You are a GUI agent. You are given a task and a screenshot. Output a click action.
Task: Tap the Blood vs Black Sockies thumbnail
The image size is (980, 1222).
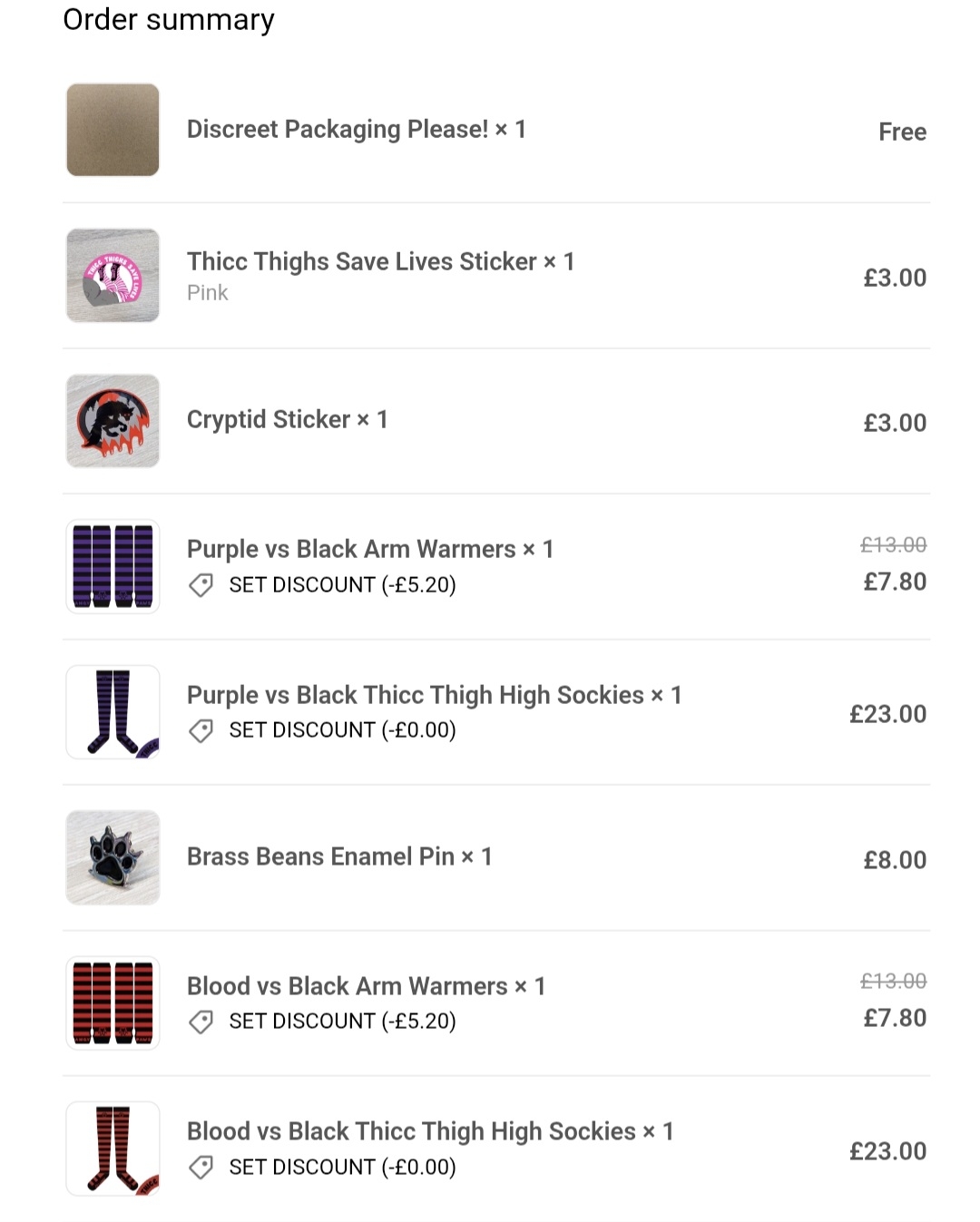pos(113,1149)
